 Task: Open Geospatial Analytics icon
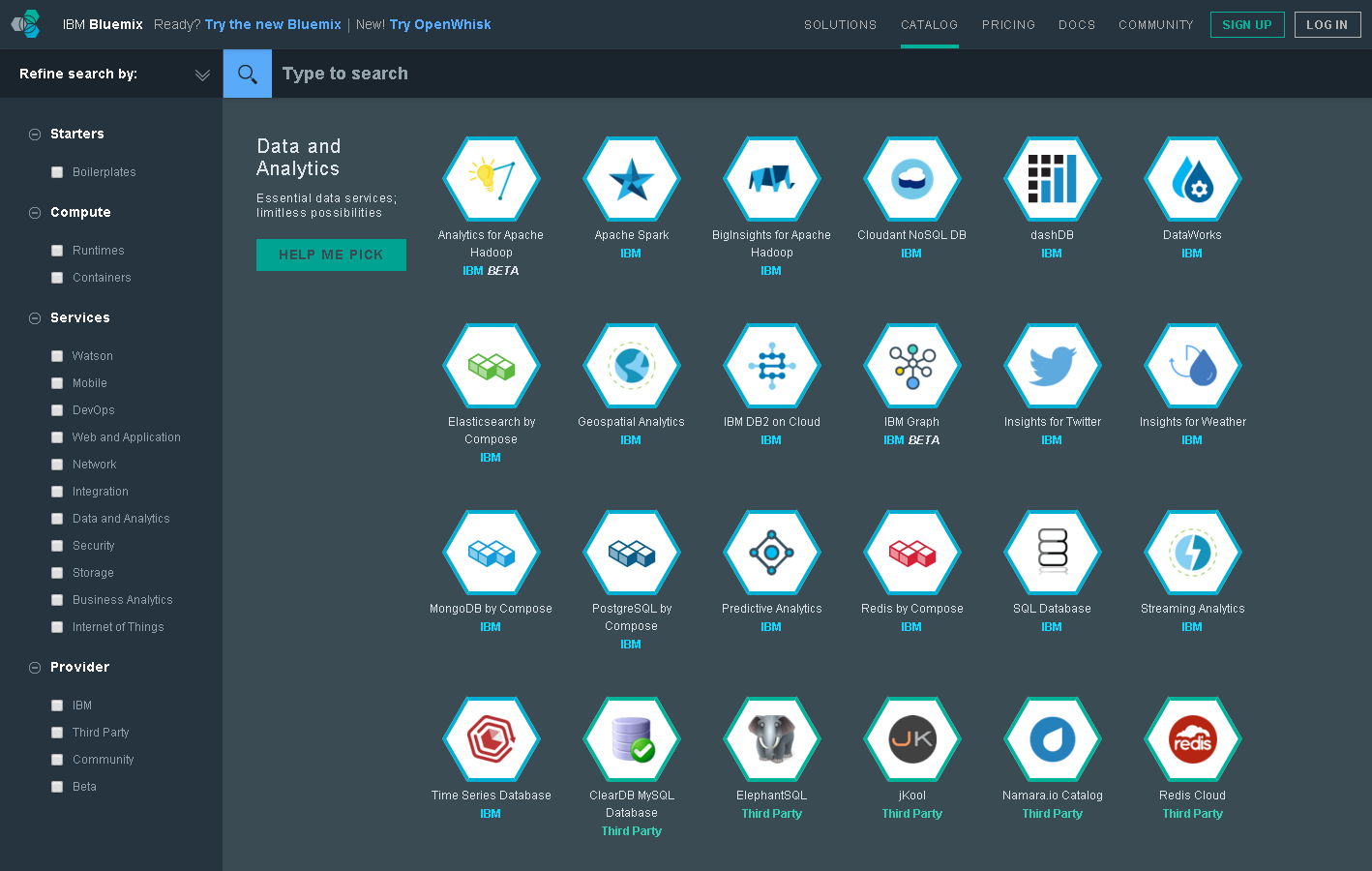[x=632, y=366]
